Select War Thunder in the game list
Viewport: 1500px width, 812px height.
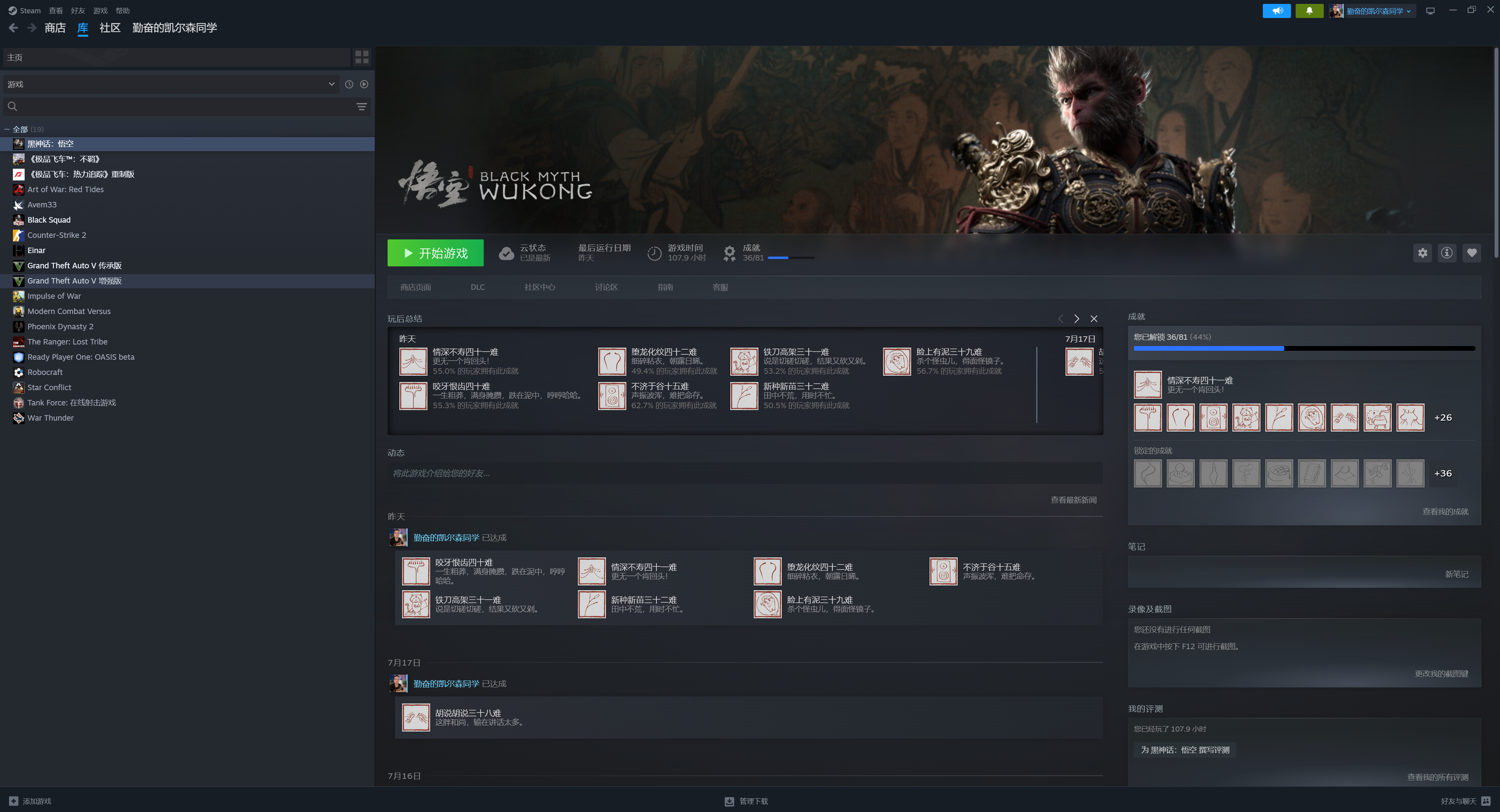187,418
